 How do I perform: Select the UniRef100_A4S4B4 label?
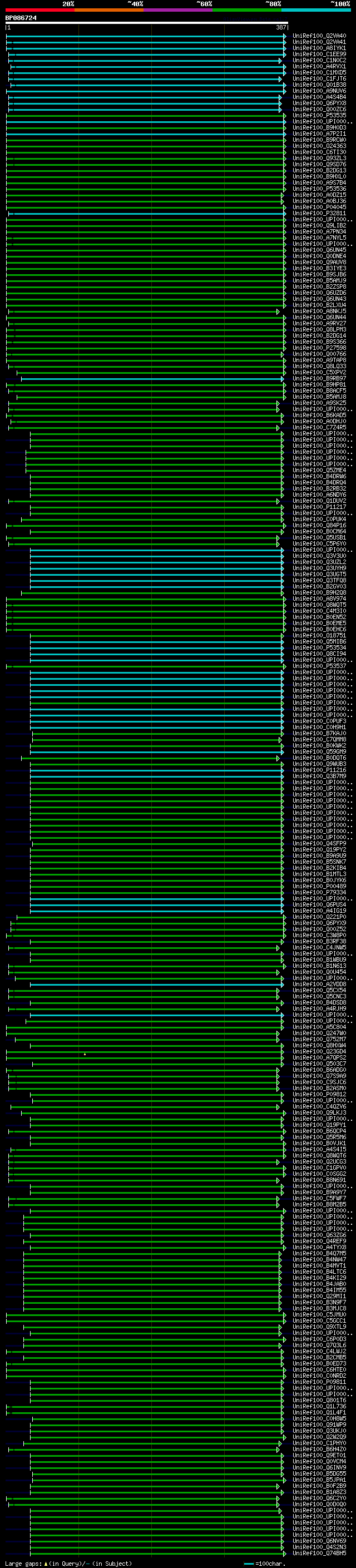[x=319, y=97]
